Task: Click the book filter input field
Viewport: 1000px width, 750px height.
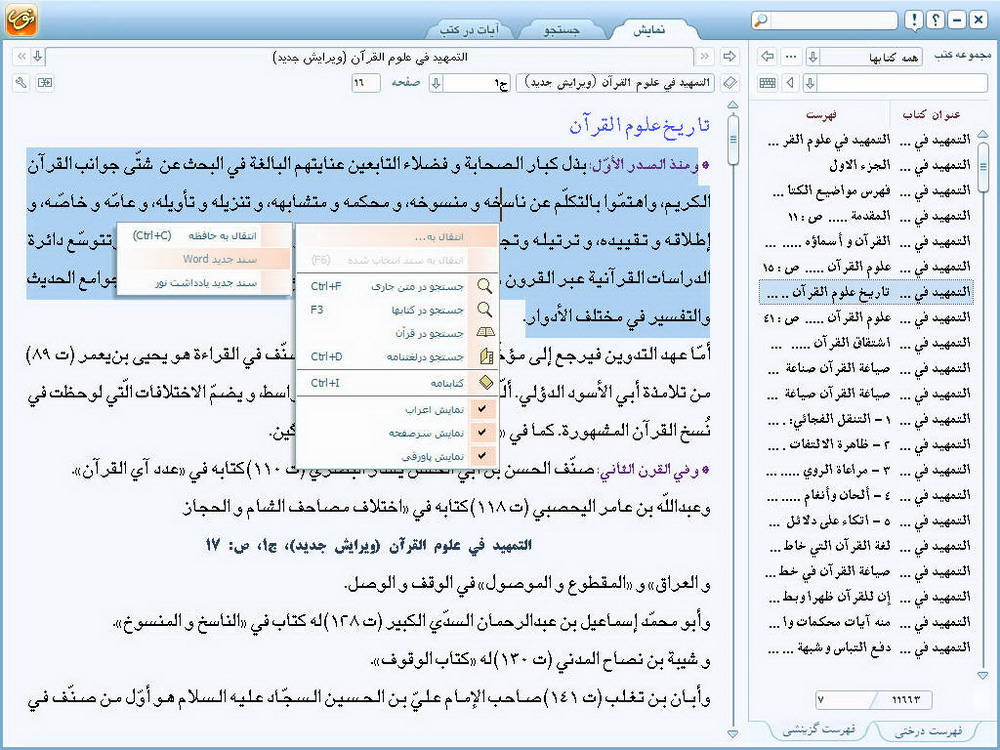Action: click(902, 83)
